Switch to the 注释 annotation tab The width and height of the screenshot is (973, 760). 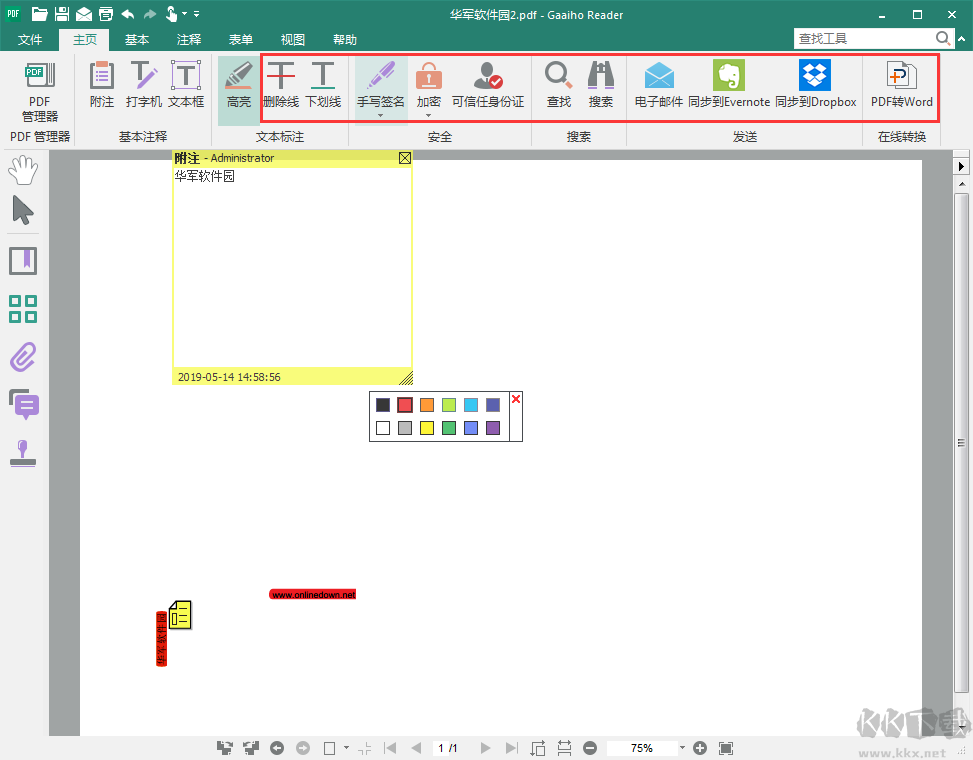[188, 39]
